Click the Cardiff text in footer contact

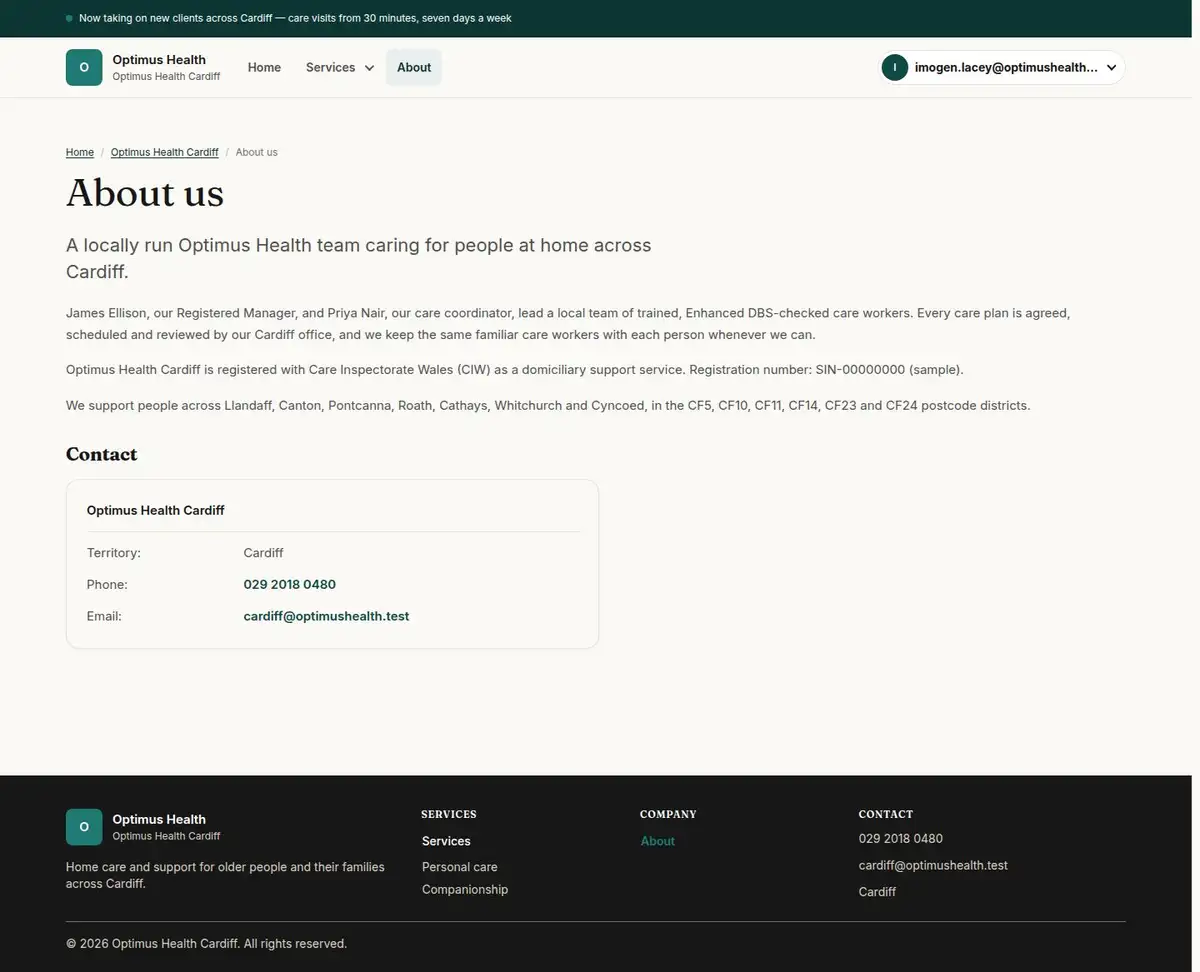tap(877, 892)
